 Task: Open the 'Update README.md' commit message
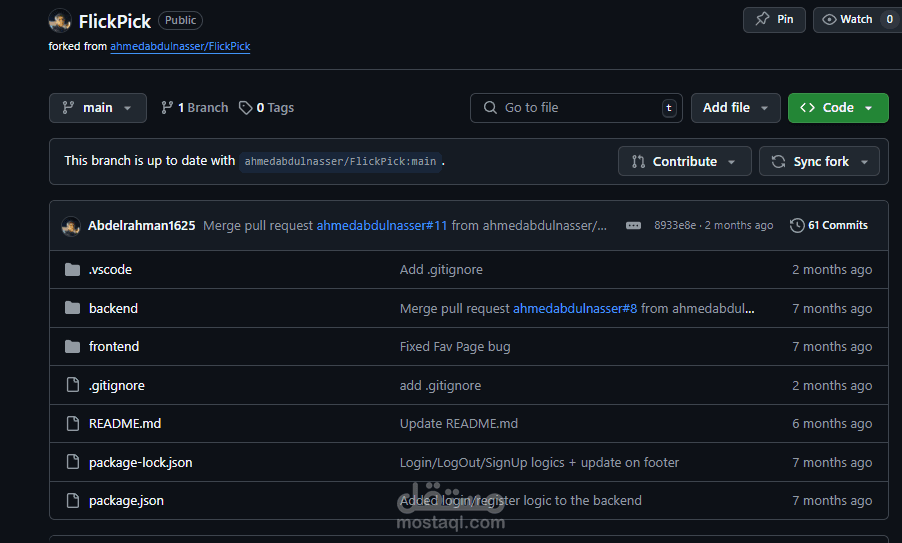tap(458, 423)
